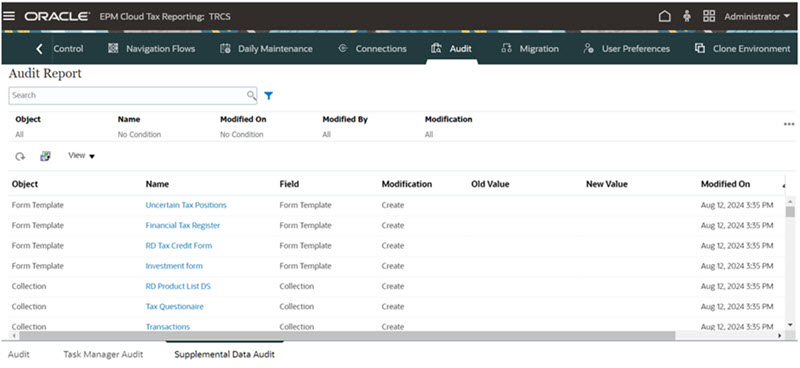Sort by the Old Value column header

point(490,184)
